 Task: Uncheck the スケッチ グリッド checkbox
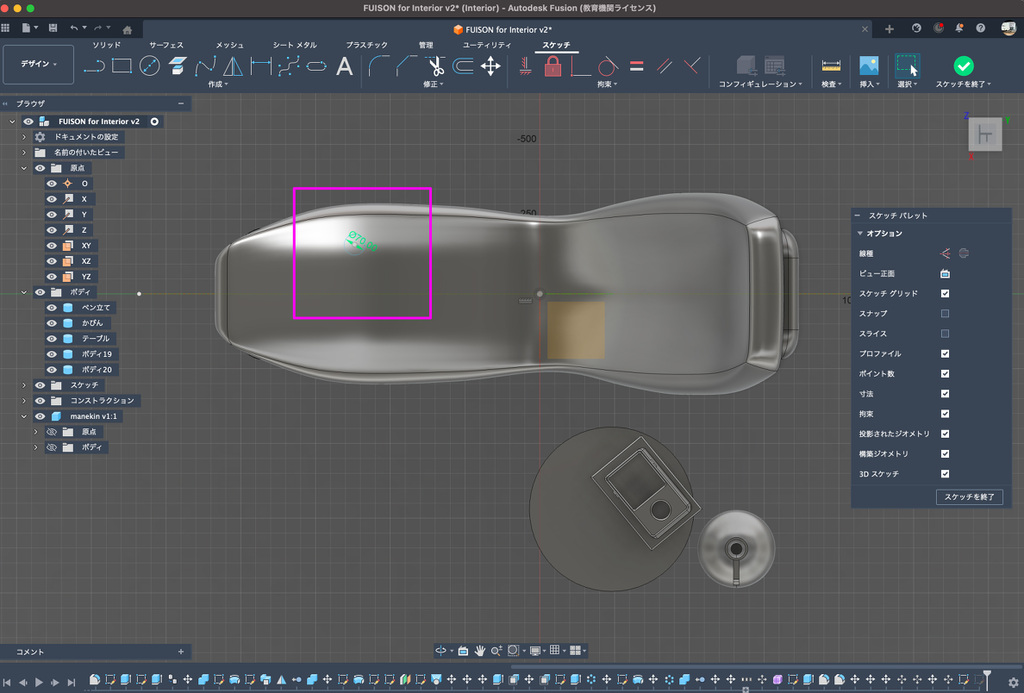[945, 293]
